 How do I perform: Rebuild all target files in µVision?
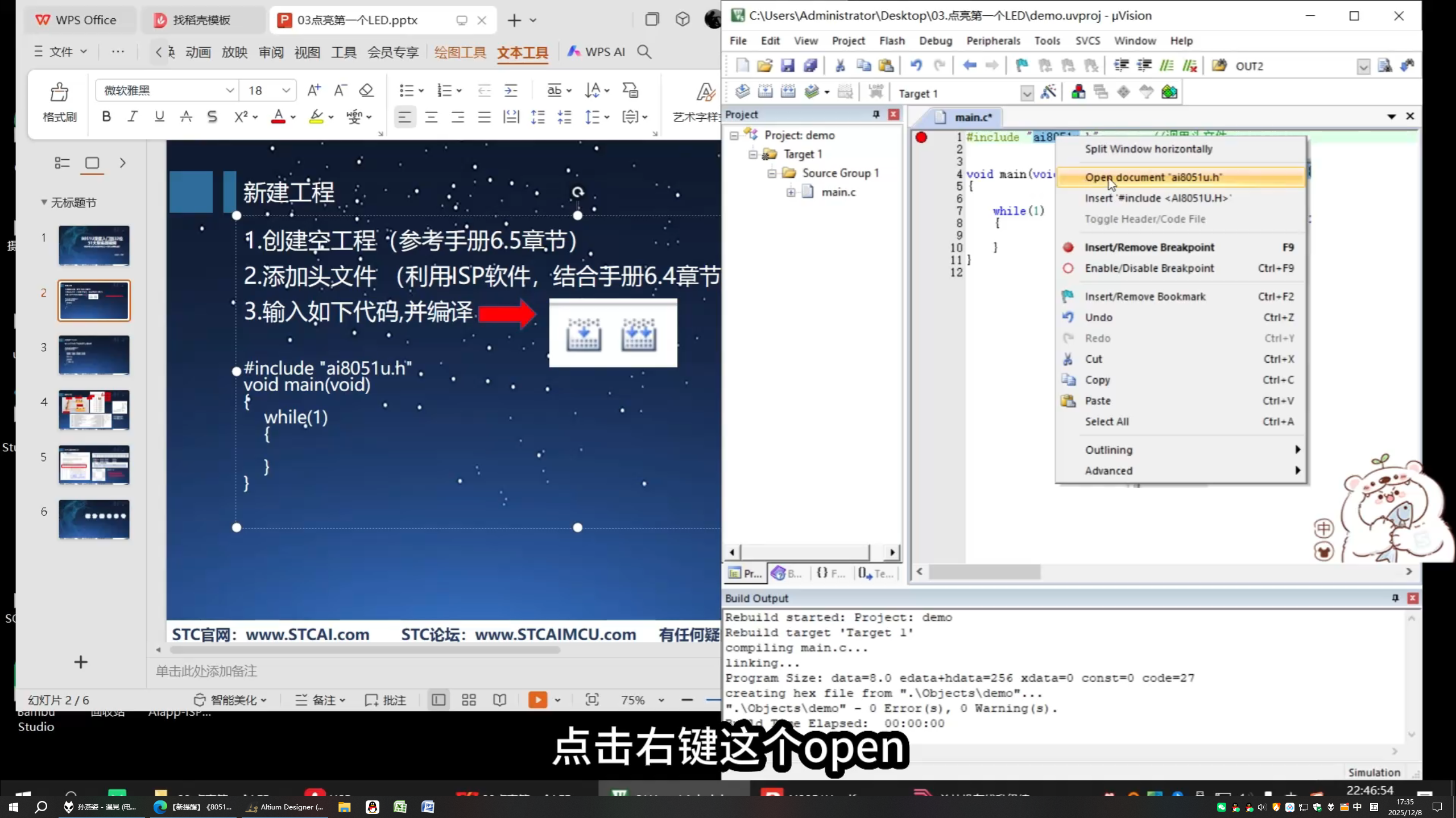click(788, 92)
